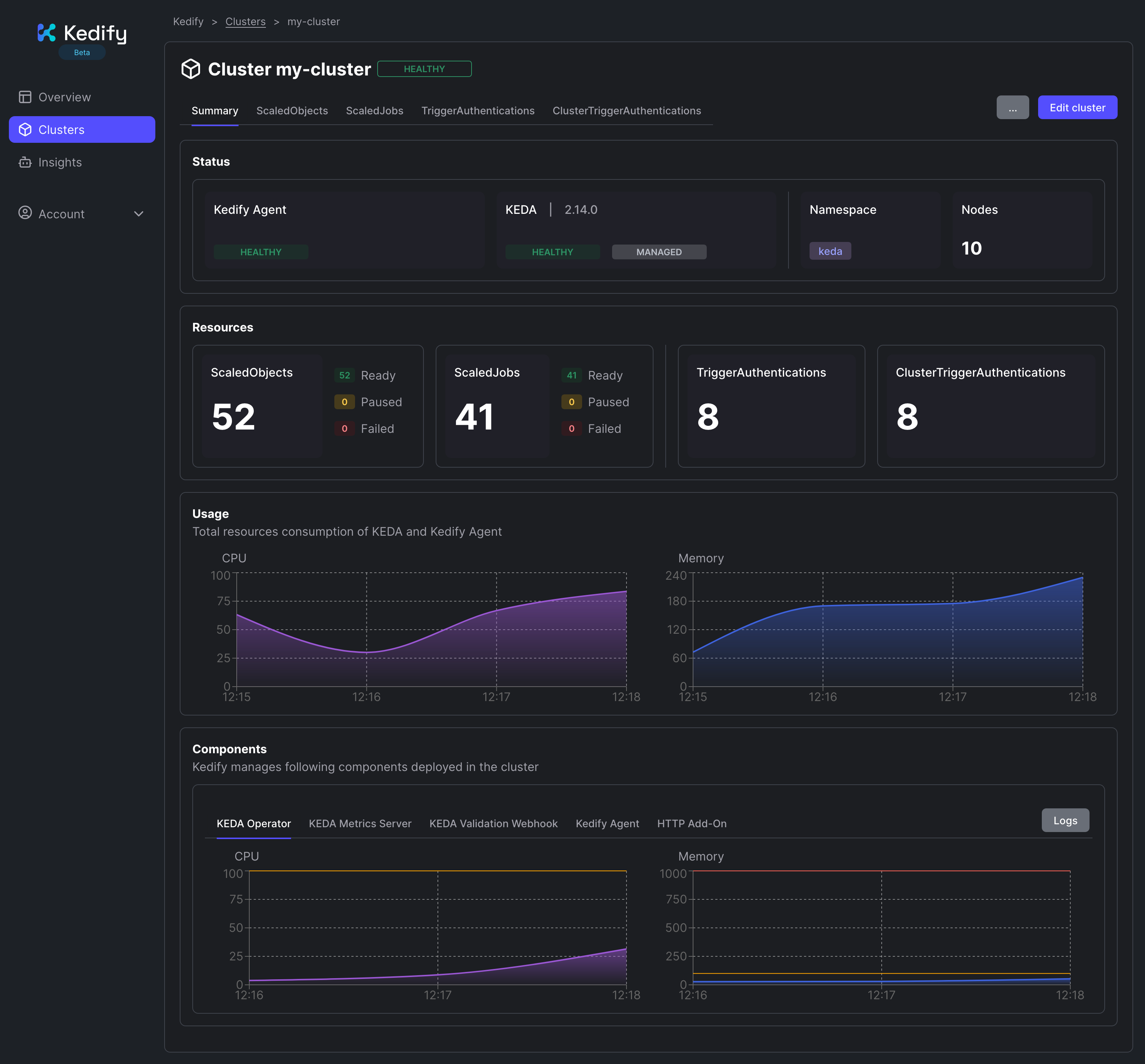Screen dimensions: 1145x1064
Task: Open the Insights robot icon
Action: (x=25, y=162)
